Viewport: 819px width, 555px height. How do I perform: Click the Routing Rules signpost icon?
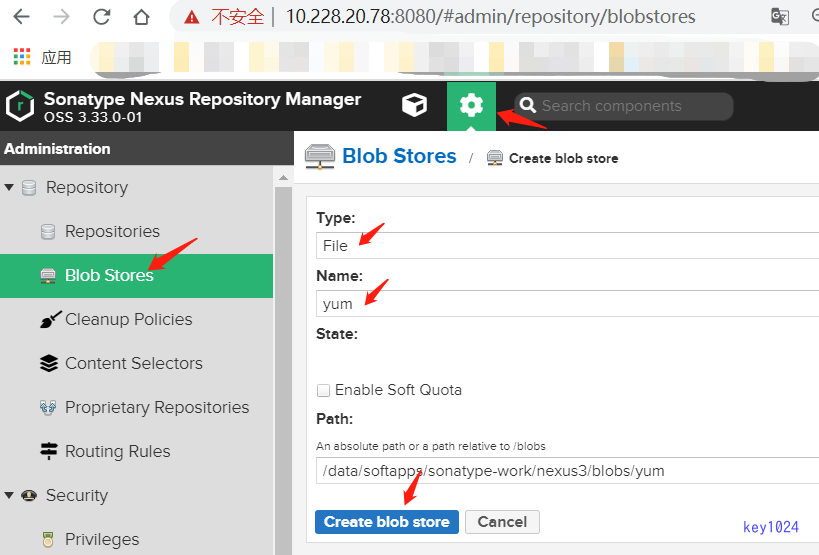pos(49,451)
